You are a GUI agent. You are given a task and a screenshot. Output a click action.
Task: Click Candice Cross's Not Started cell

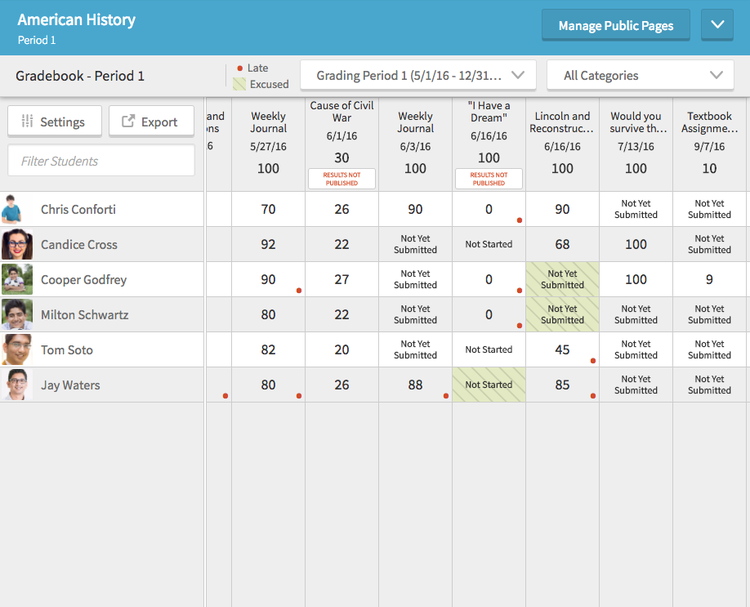pyautogui.click(x=489, y=244)
